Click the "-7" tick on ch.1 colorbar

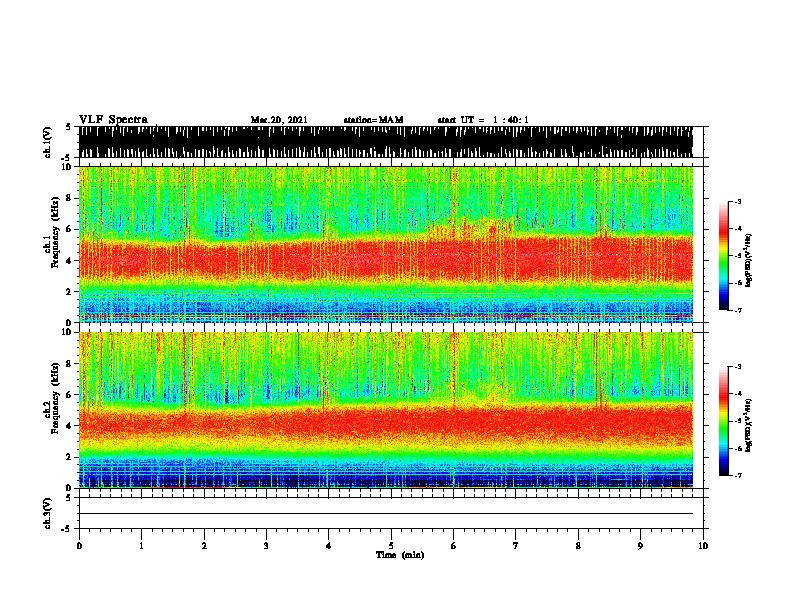(x=738, y=310)
